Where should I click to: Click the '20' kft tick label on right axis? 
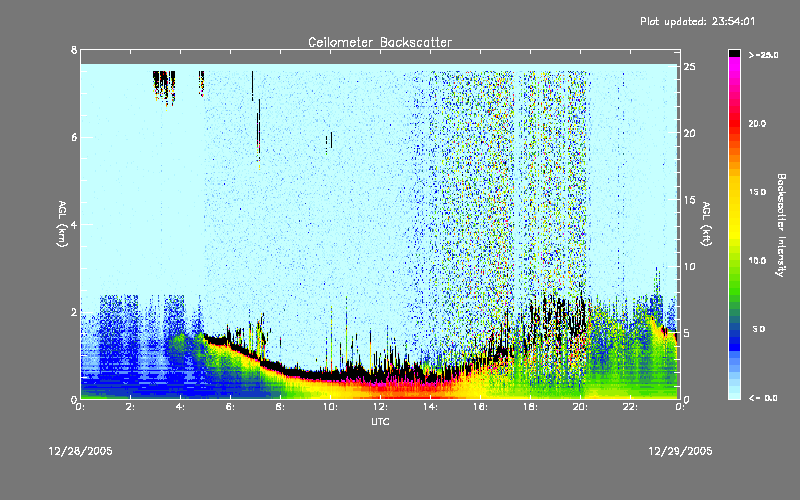(x=689, y=133)
